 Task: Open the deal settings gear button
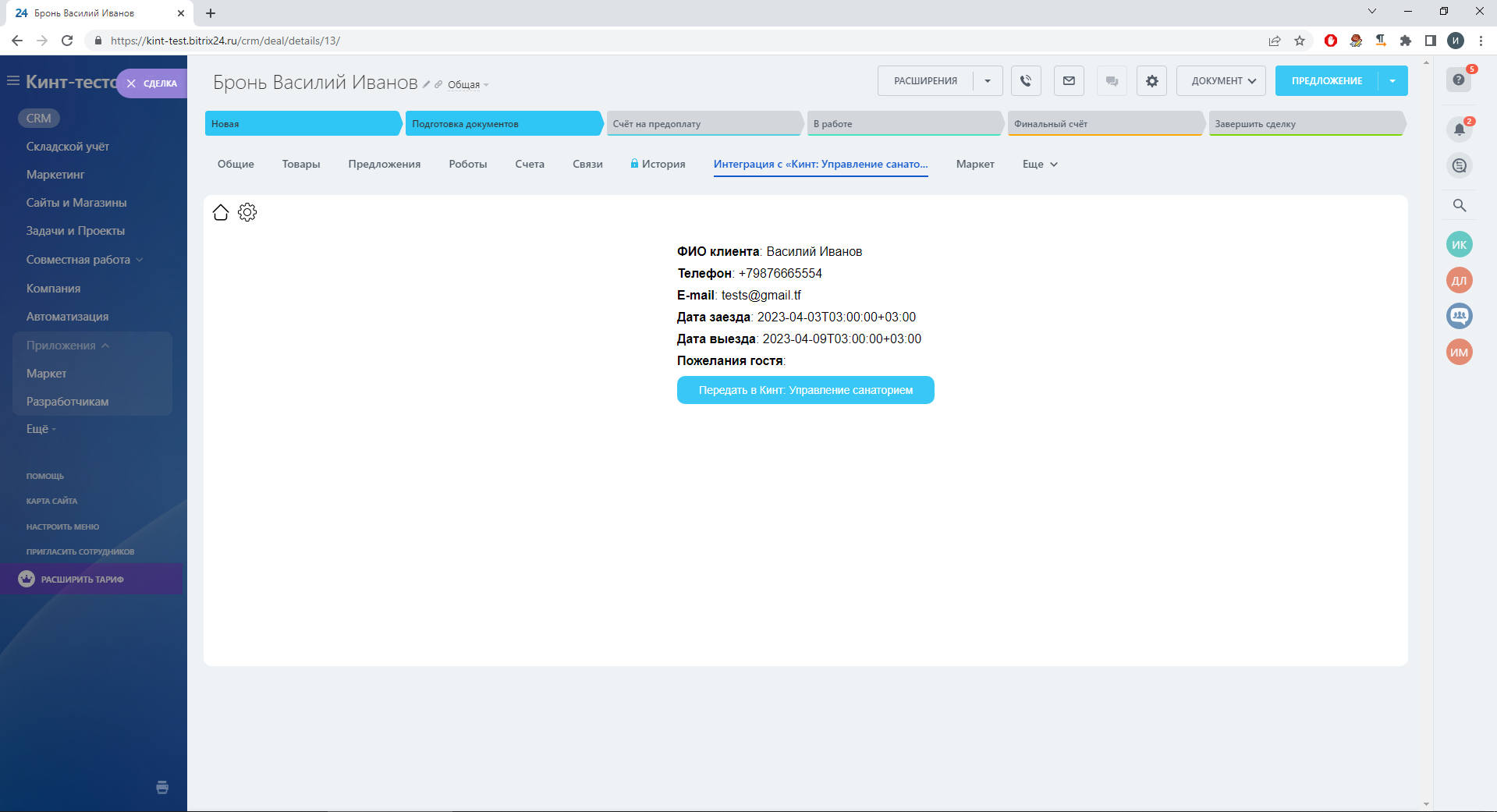click(1151, 81)
